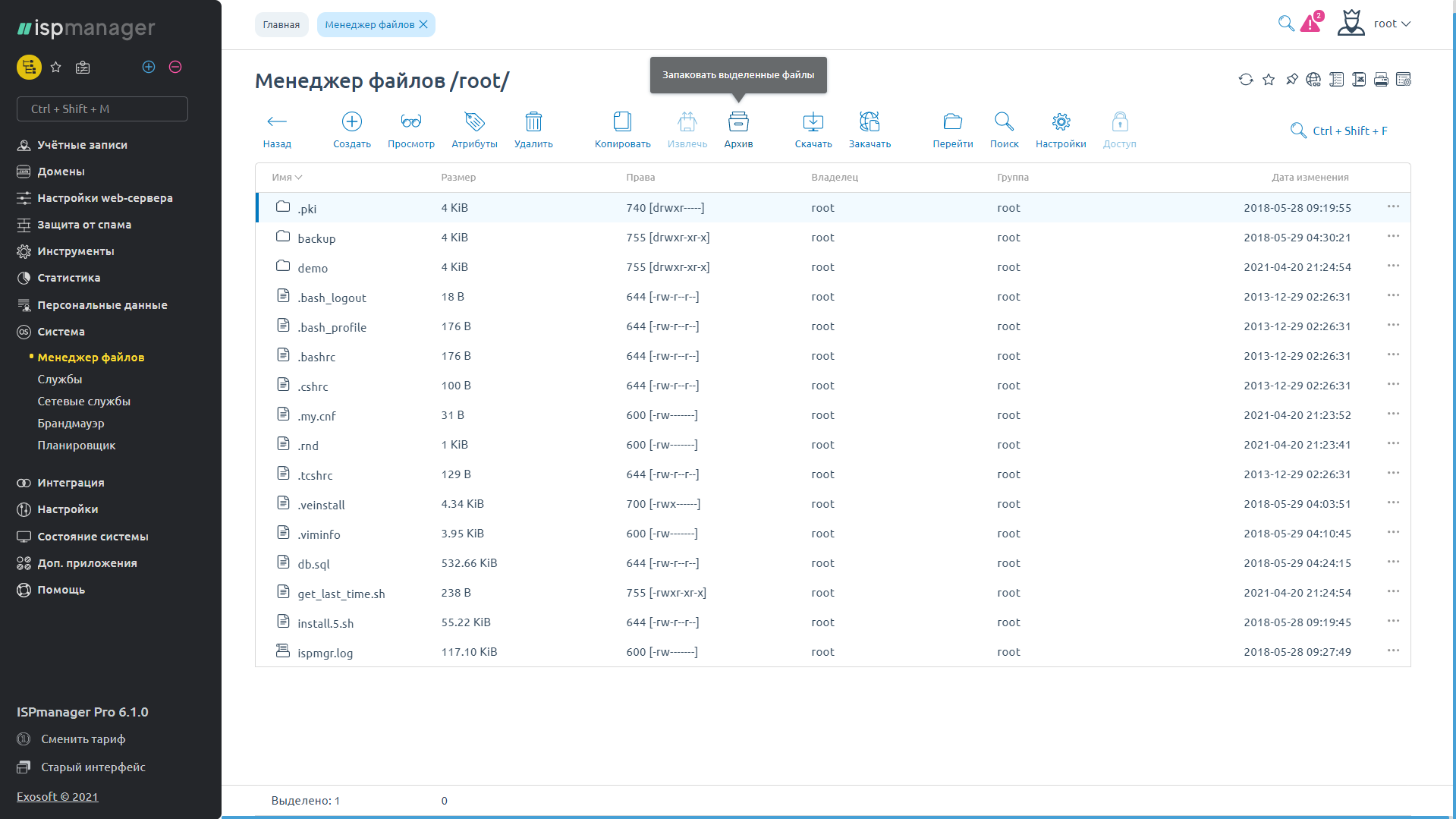This screenshot has height=819, width=1456.
Task: Click the Закачать upload icon
Action: pyautogui.click(x=870, y=121)
